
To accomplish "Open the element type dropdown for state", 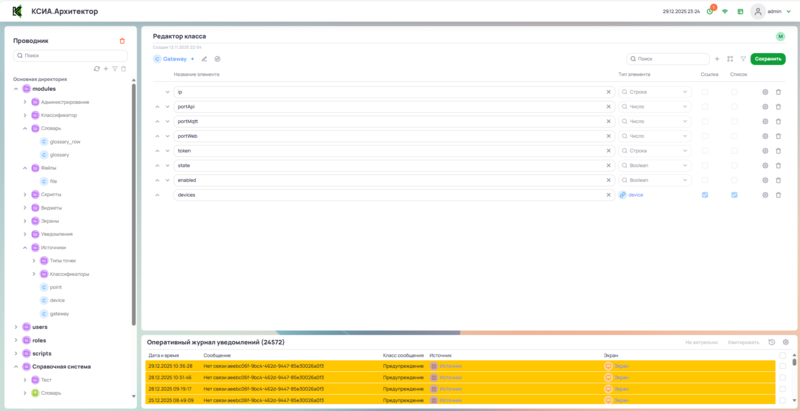I will click(655, 165).
